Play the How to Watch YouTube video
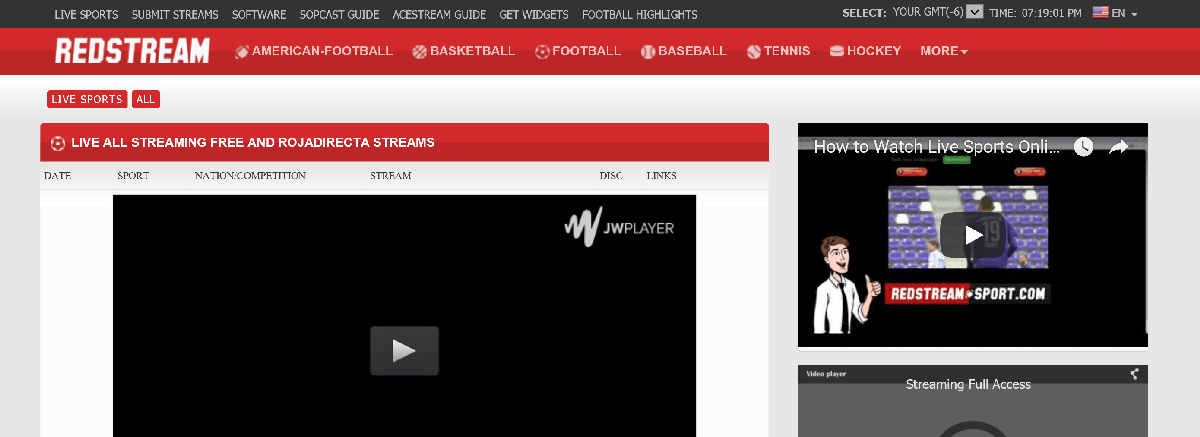Viewport: 1200px width, 437px height. [973, 236]
